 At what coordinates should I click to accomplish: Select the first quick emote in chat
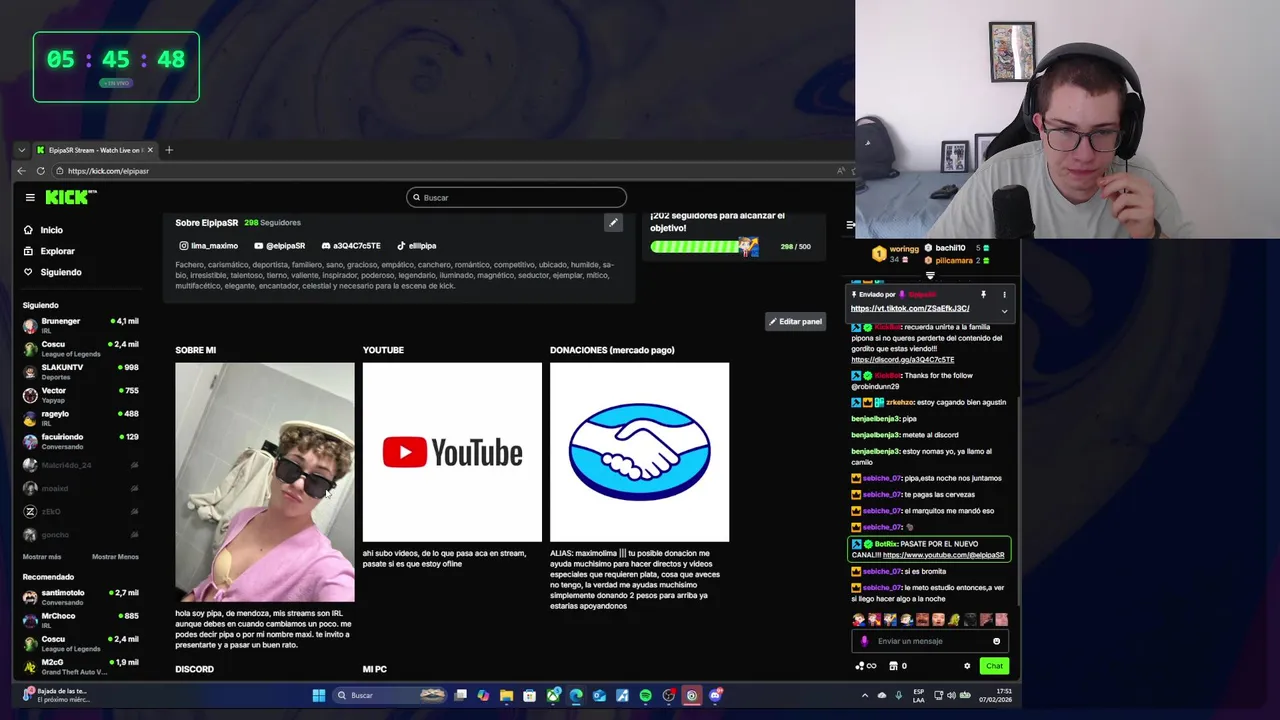(x=858, y=620)
